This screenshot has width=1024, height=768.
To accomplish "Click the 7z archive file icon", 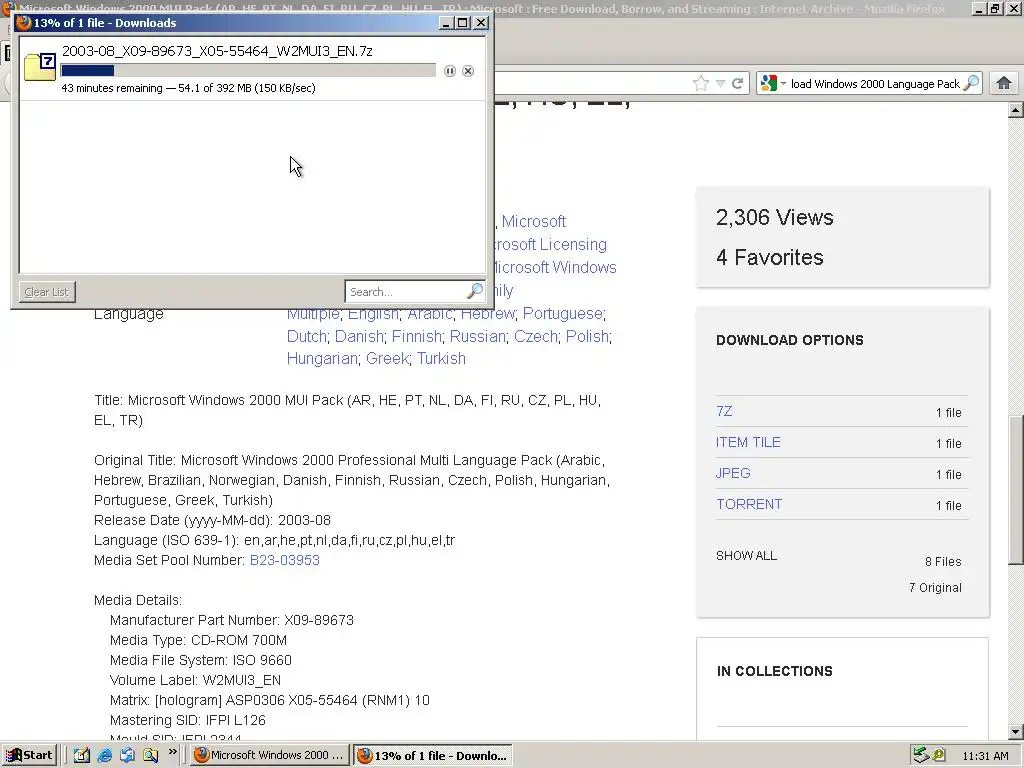I will click(x=40, y=67).
